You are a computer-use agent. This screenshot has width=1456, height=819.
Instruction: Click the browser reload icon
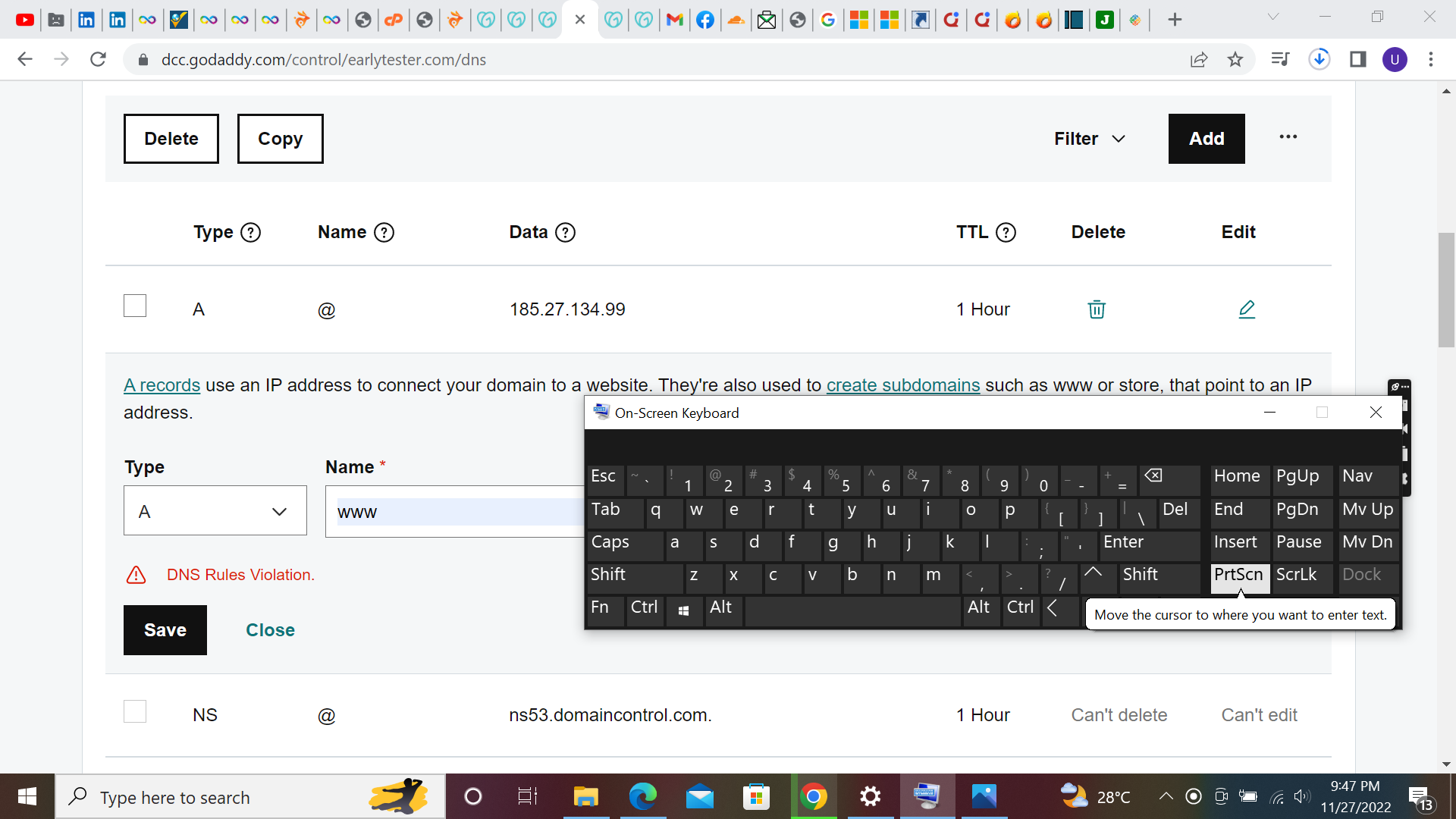pyautogui.click(x=98, y=60)
